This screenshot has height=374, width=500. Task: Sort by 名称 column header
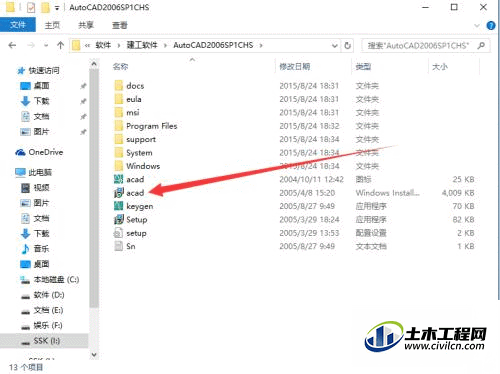120,67
